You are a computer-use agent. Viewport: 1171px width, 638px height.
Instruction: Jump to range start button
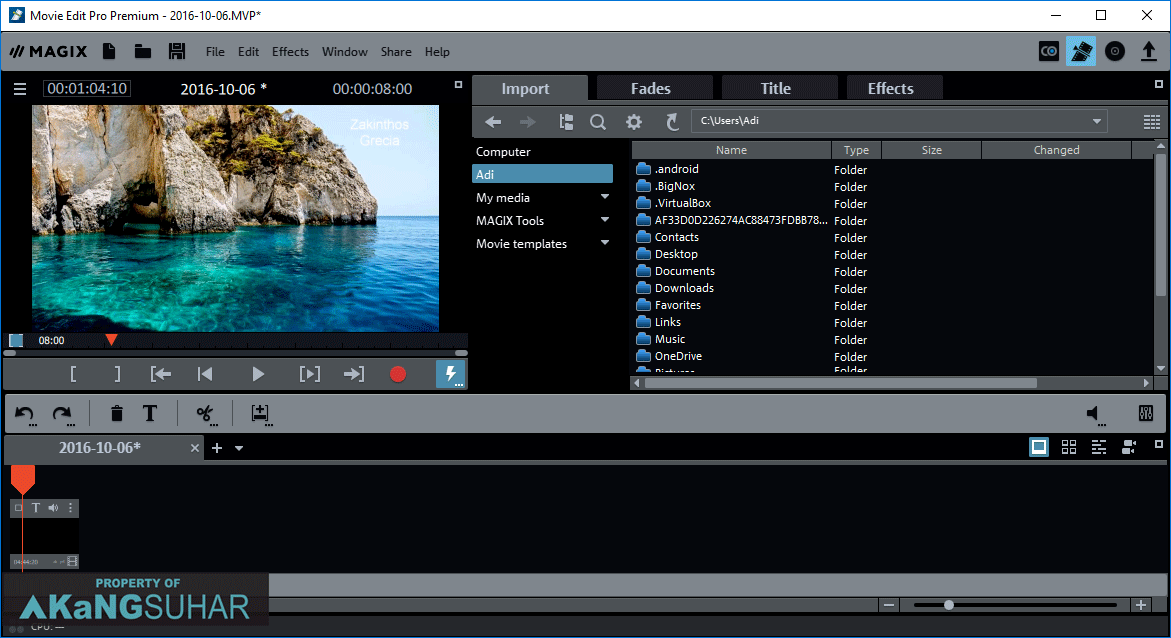(161, 374)
